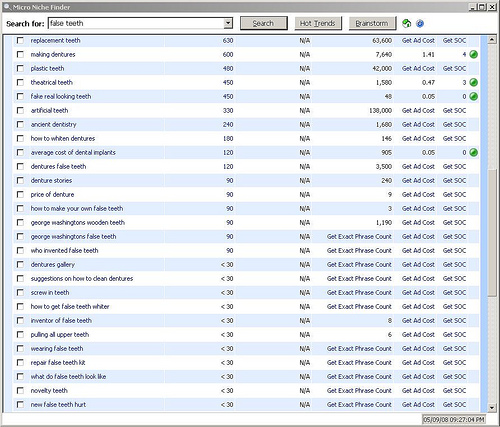
Task: Click the green refresh icon beside Brainstorm
Action: (x=406, y=23)
